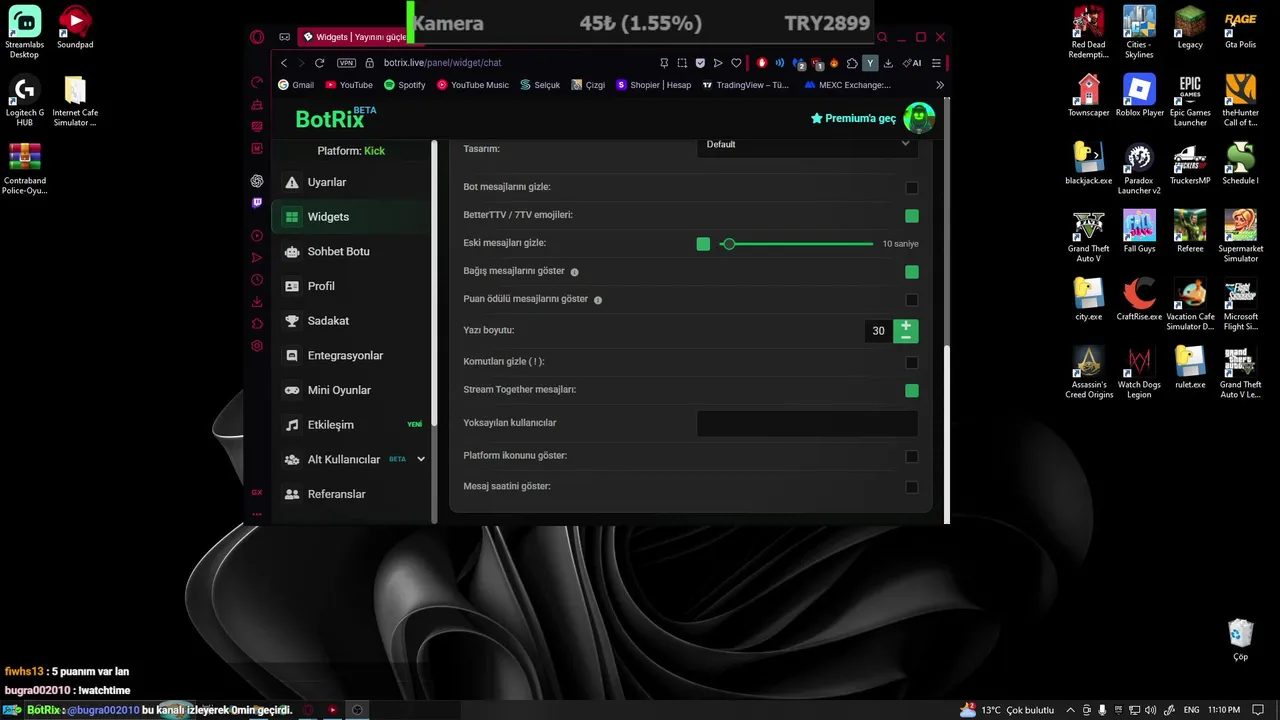Open settings gear in Opera sidebar

[257, 346]
